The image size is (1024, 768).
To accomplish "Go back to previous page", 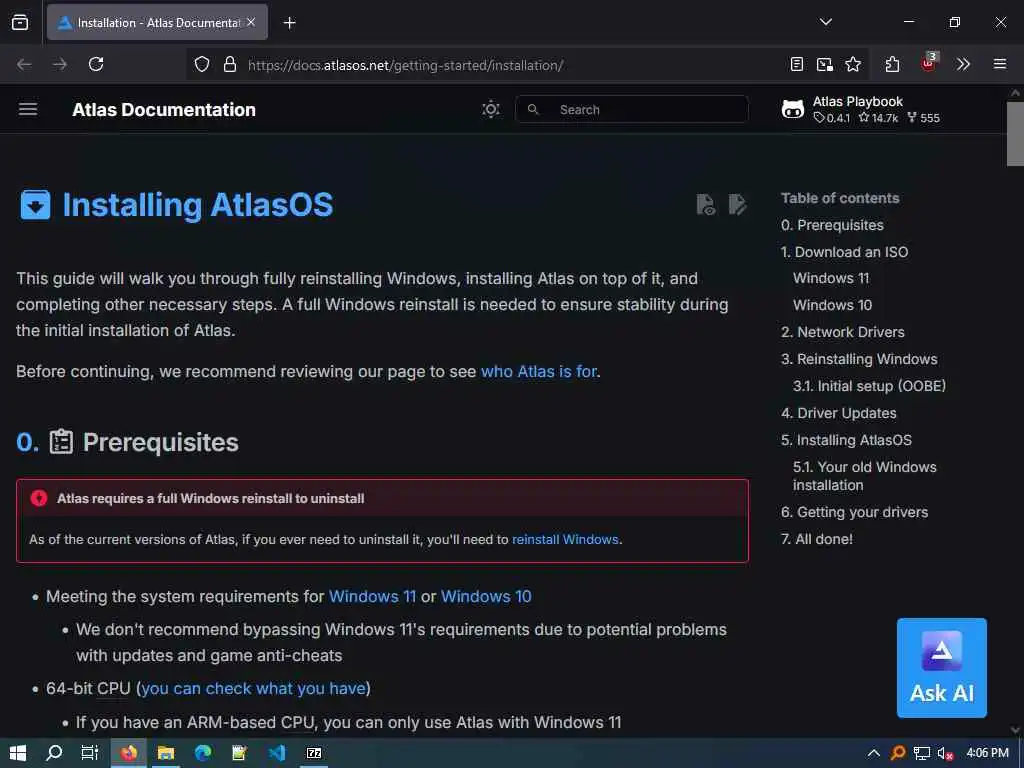I will (x=24, y=64).
